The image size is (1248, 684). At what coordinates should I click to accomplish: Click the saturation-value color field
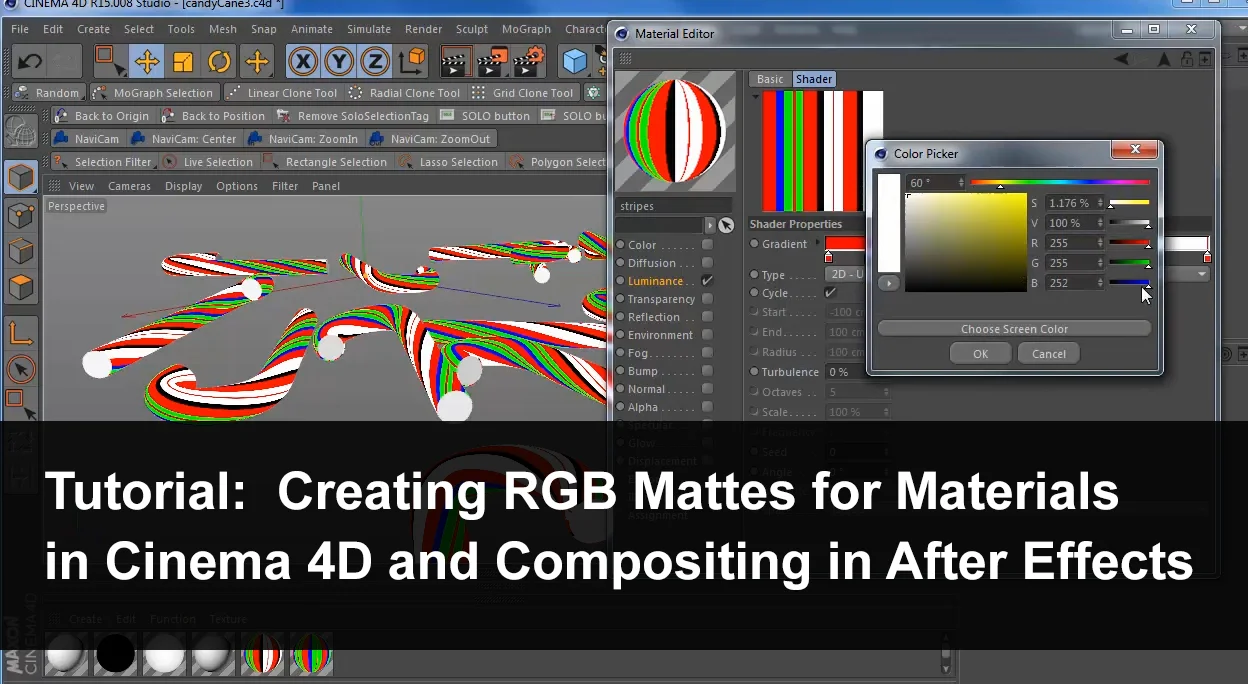point(965,243)
